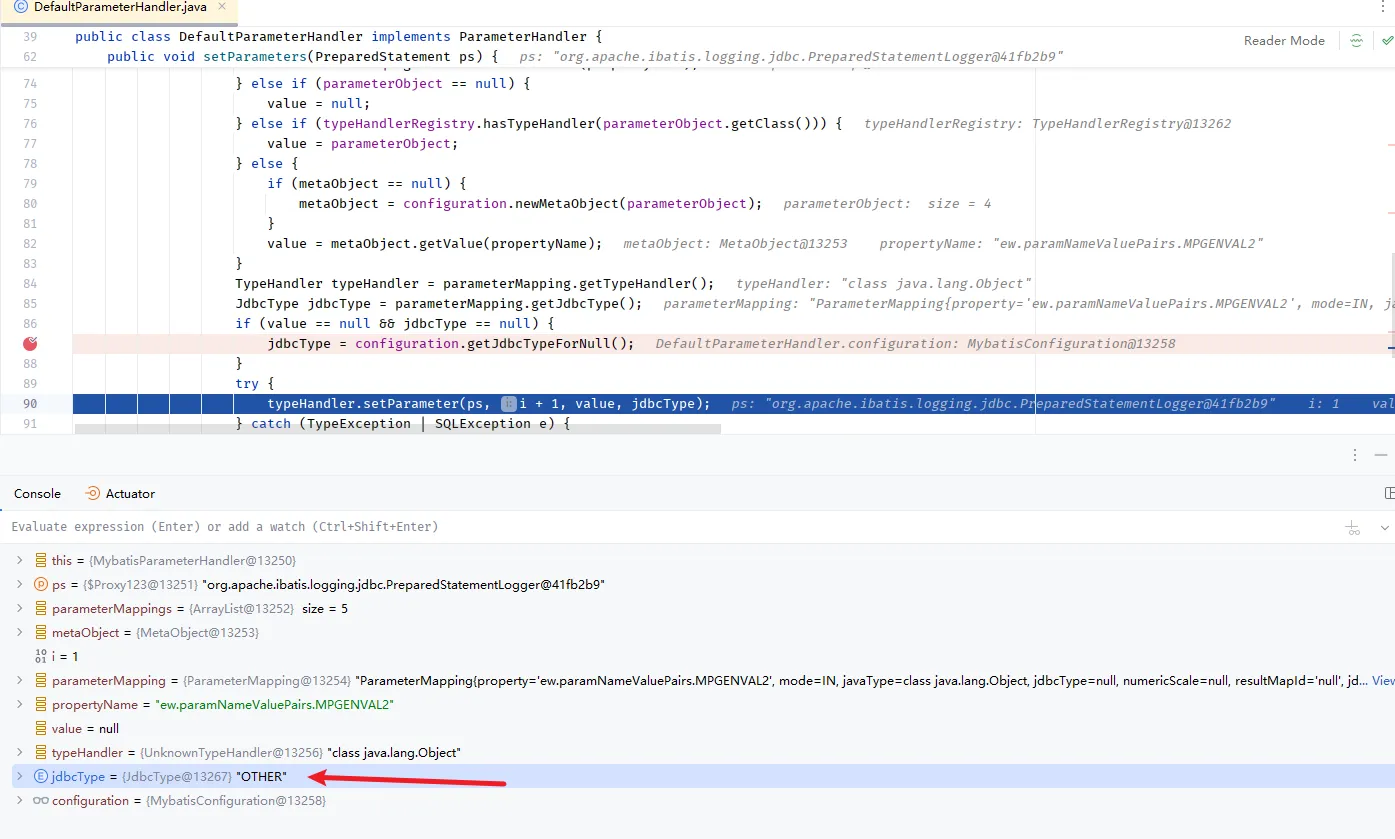Click the field icon of propertyName variable
This screenshot has width=1395, height=839.
(41, 705)
